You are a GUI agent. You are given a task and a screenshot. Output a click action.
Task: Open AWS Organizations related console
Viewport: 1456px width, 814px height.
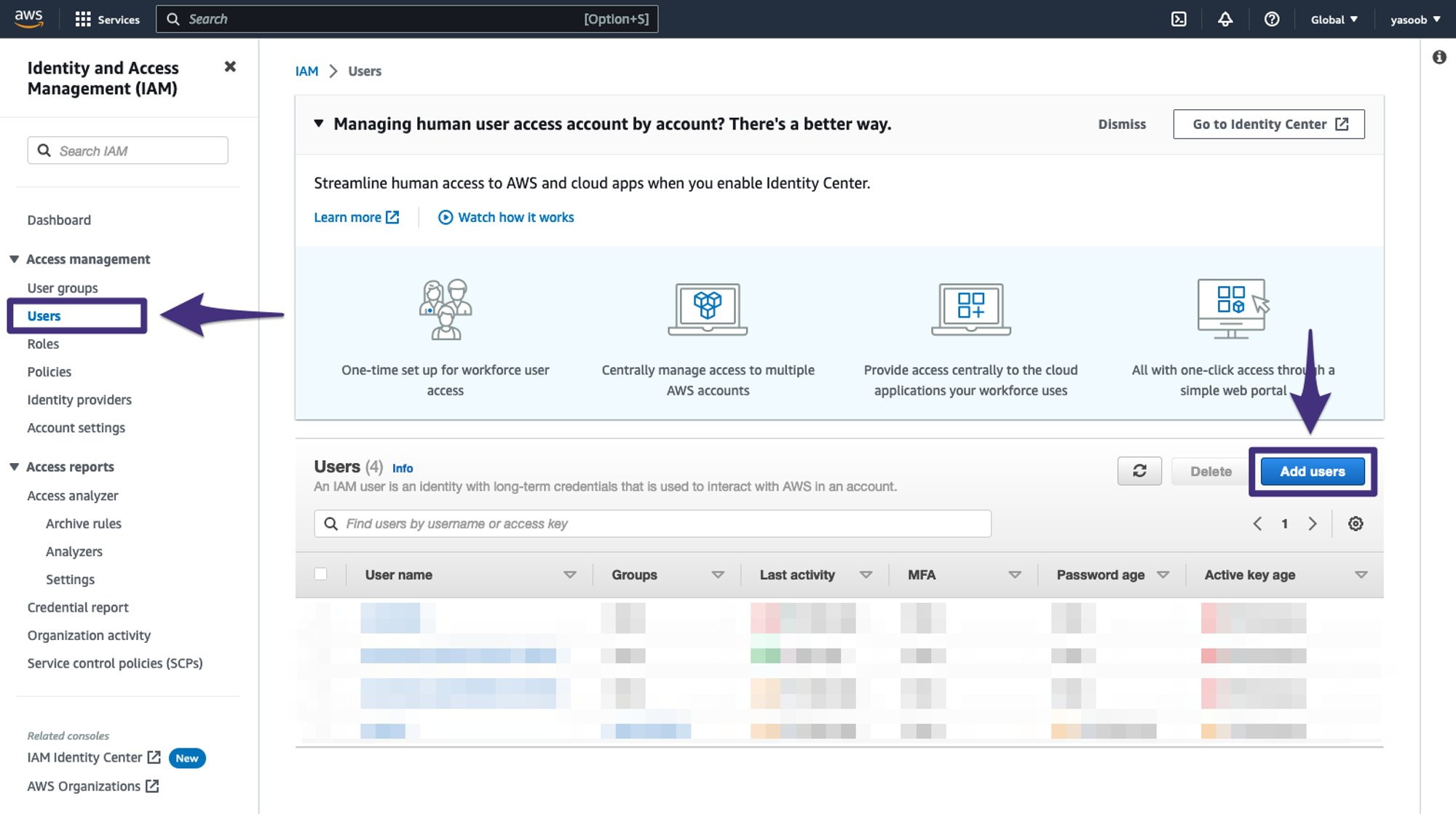click(93, 786)
